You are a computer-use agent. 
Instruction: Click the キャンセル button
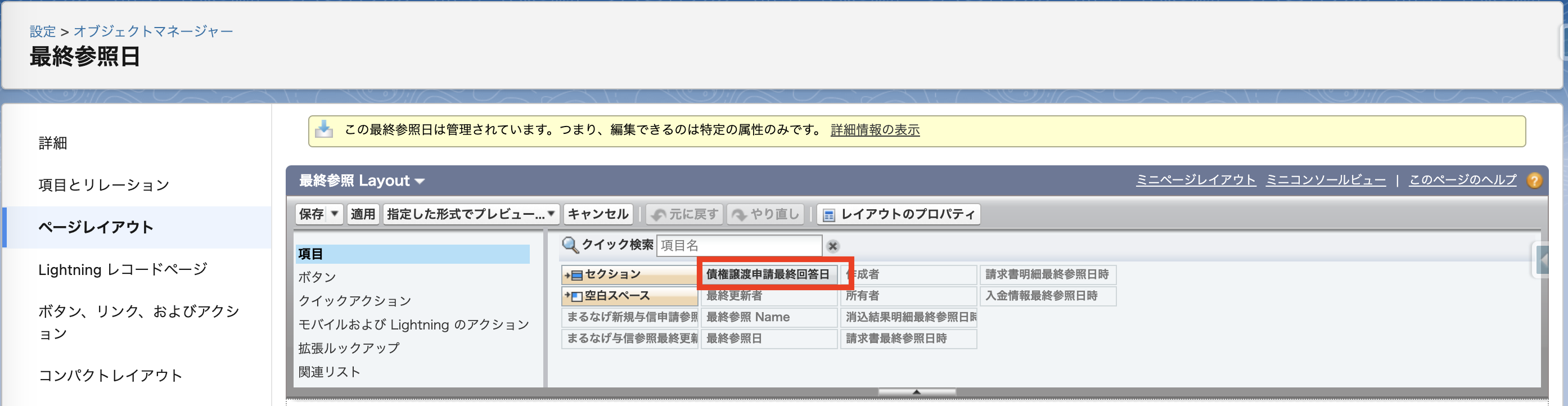click(598, 214)
